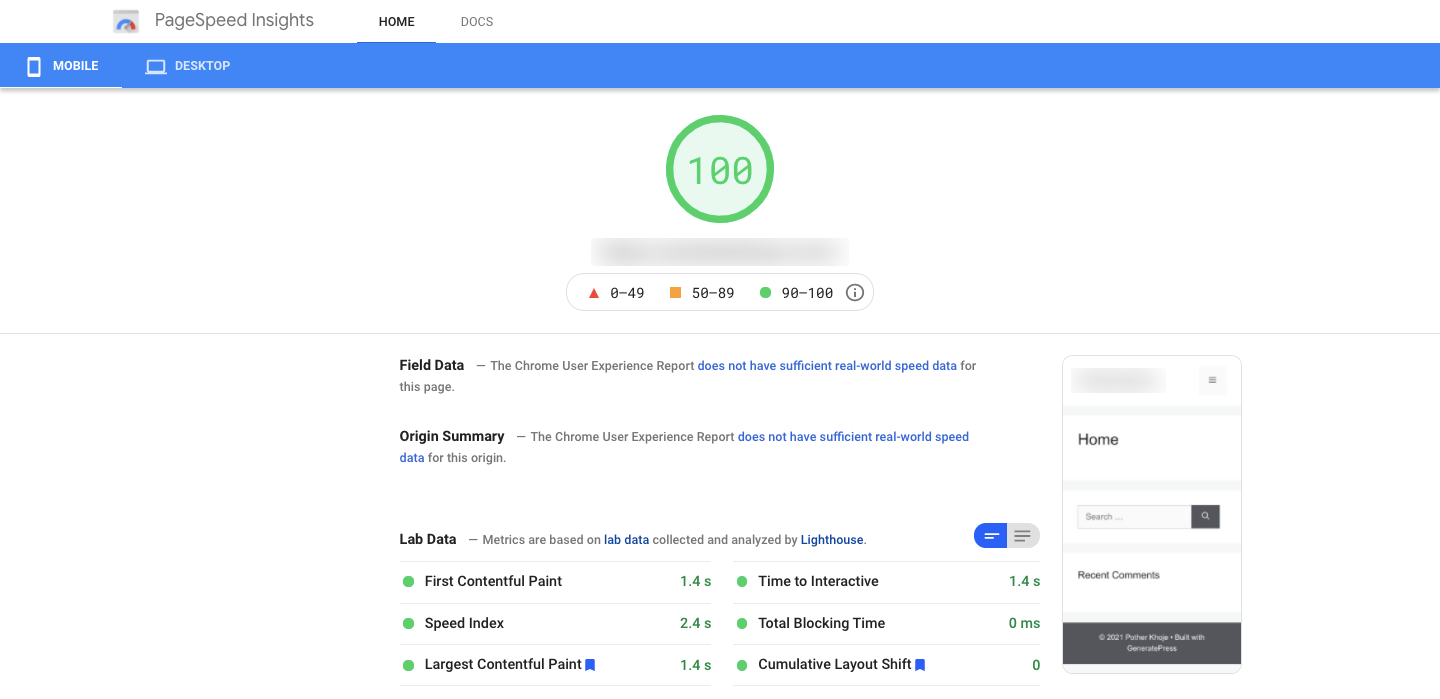1440x699 pixels.
Task: Click the 100 performance score gauge
Action: [720, 170]
